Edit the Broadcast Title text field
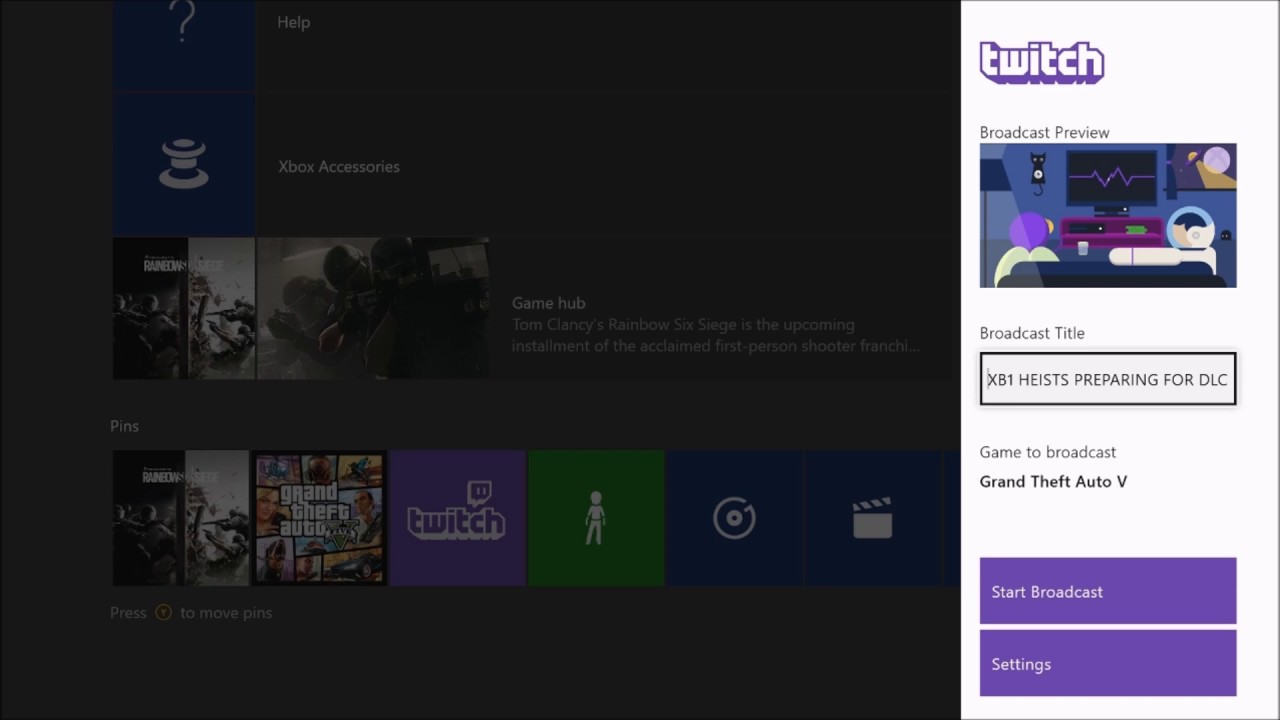Viewport: 1280px width, 720px height. [1108, 379]
